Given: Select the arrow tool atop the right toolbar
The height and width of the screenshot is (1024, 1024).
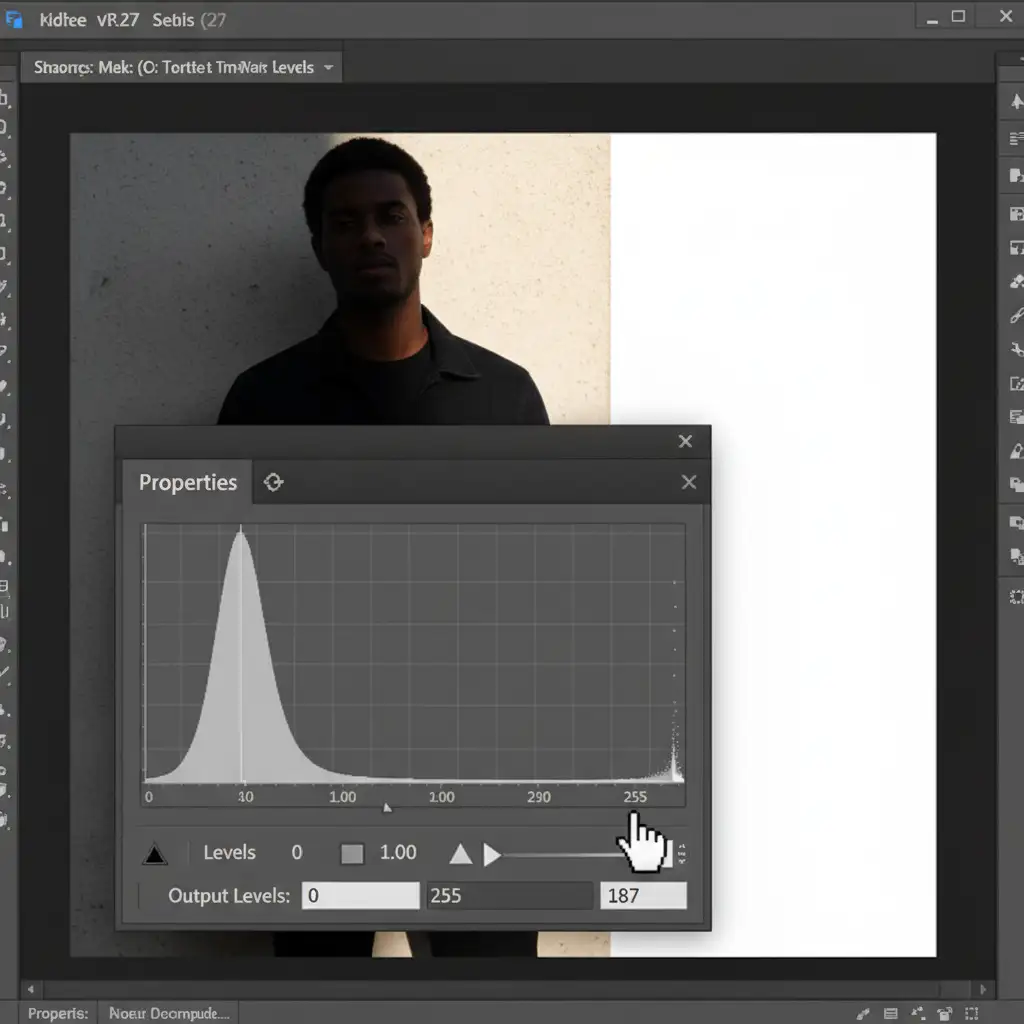Looking at the screenshot, I should point(1016,102).
